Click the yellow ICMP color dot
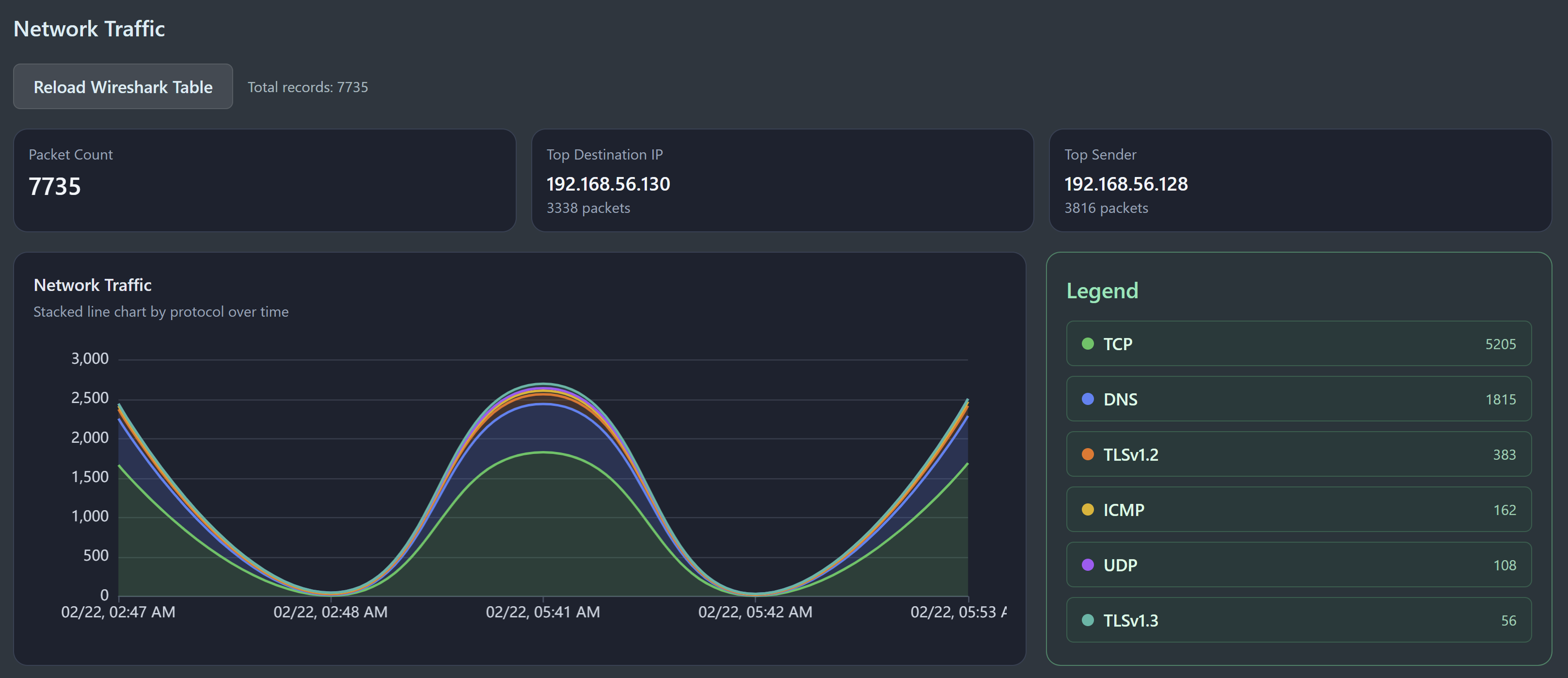 1088,510
